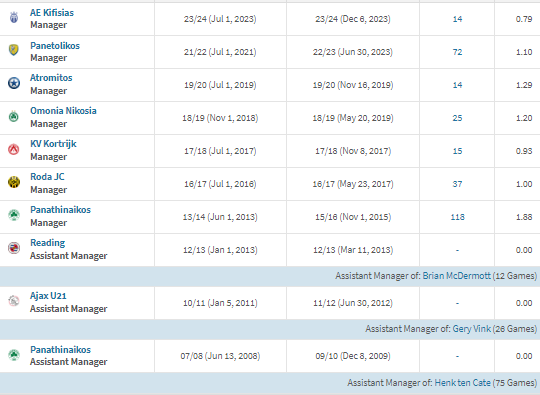Click the 118 matches count for Panathinaikos
This screenshot has width=540, height=395.
pos(457,217)
